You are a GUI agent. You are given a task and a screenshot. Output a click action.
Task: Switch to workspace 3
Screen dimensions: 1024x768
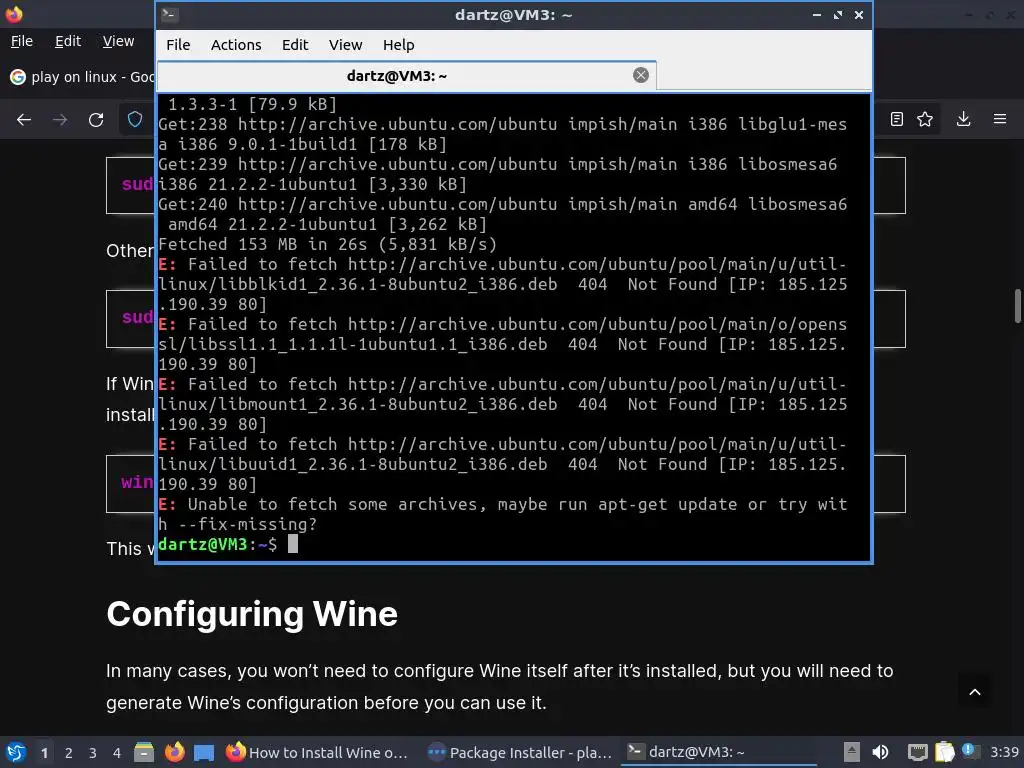click(x=93, y=753)
